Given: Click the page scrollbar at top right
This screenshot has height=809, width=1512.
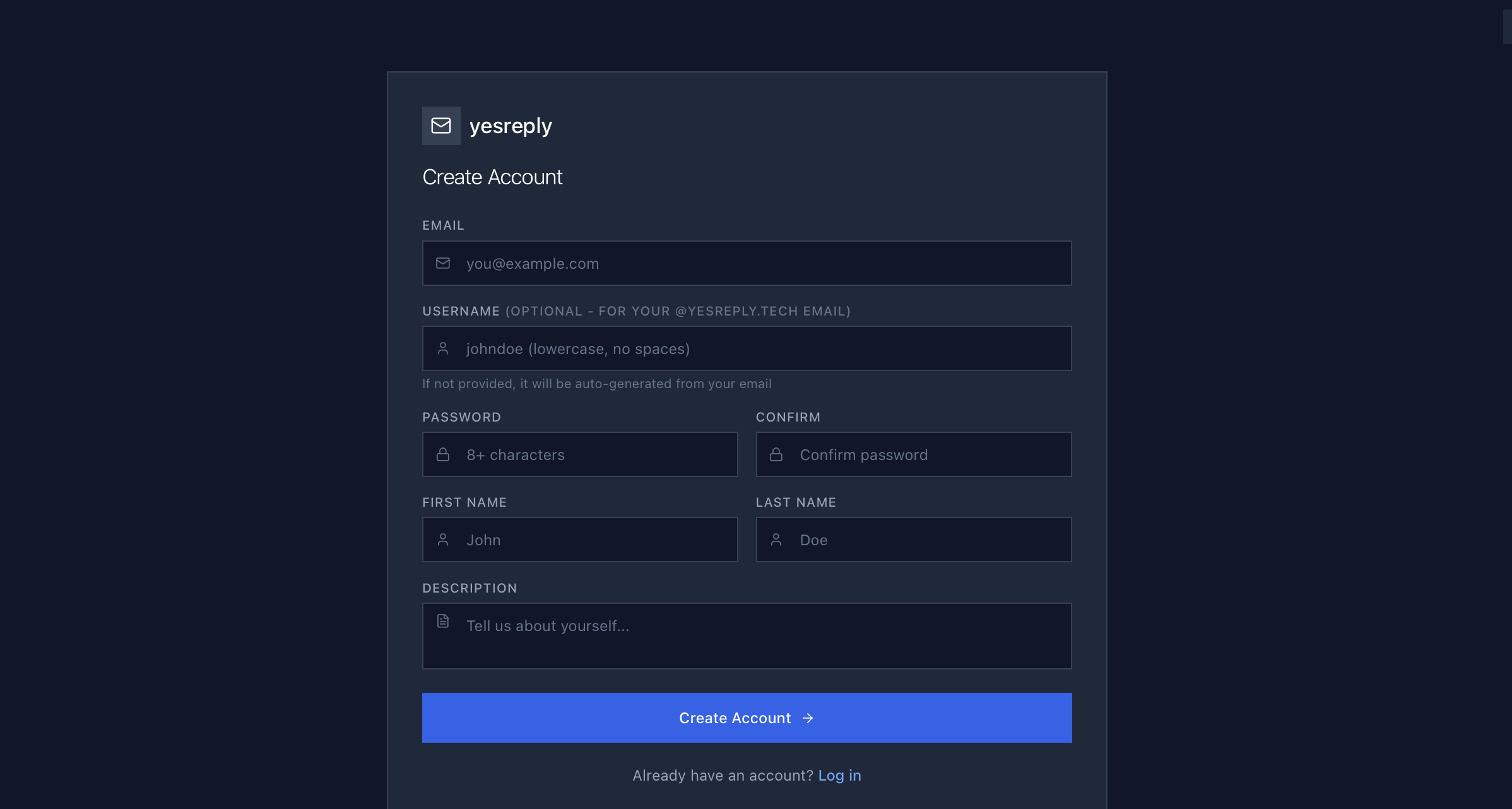Looking at the screenshot, I should [x=1507, y=27].
